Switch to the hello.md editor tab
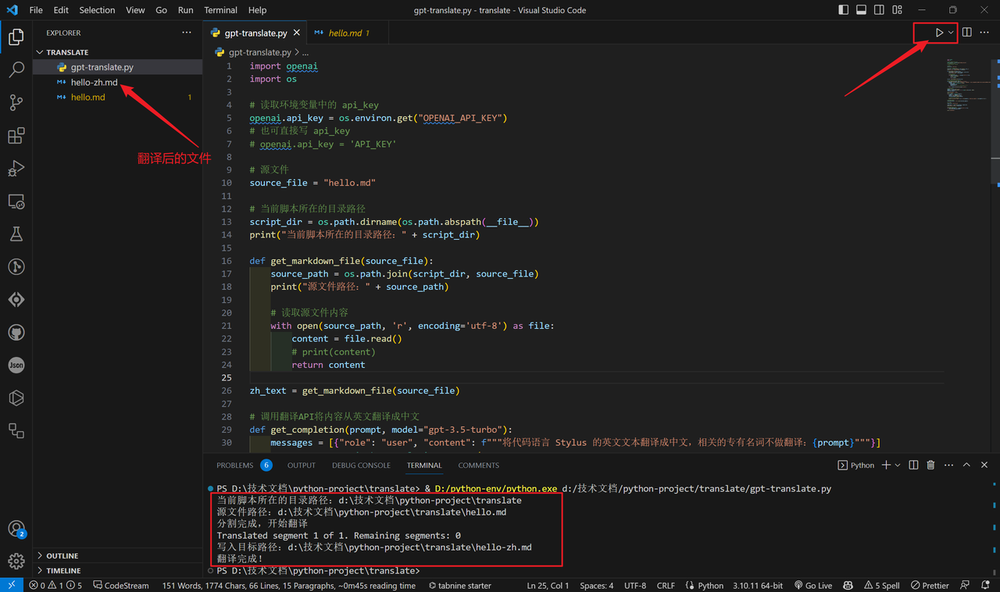Viewport: 1000px width, 592px height. tap(345, 33)
